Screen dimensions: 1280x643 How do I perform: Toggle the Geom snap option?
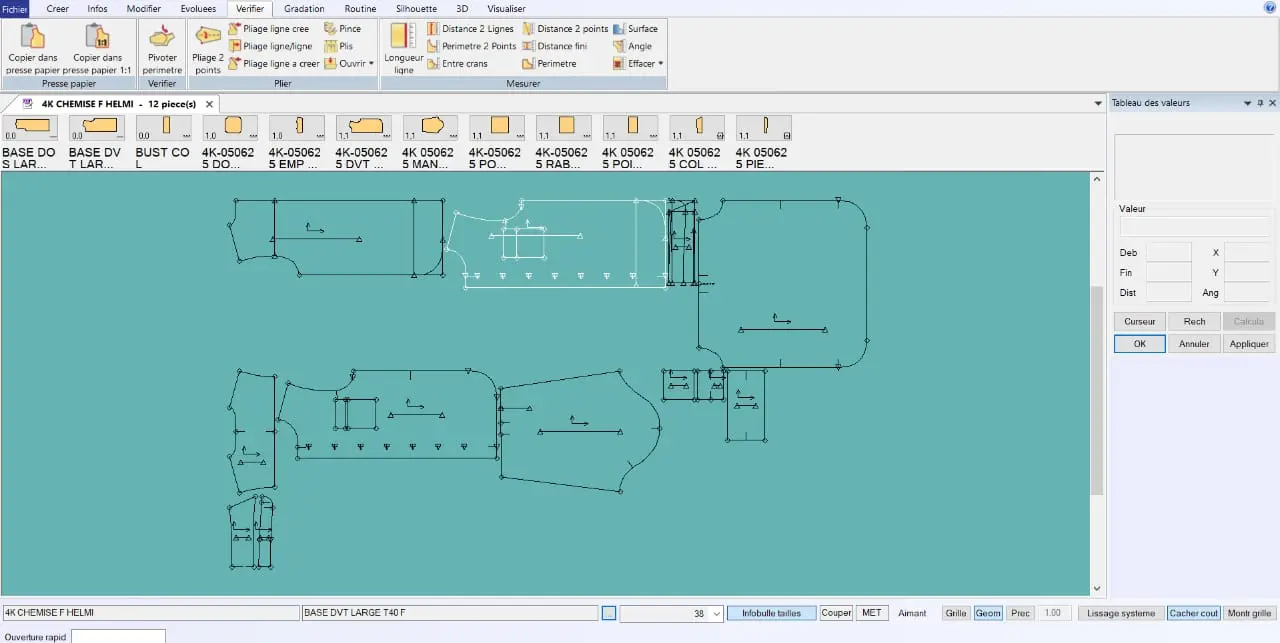click(x=988, y=613)
